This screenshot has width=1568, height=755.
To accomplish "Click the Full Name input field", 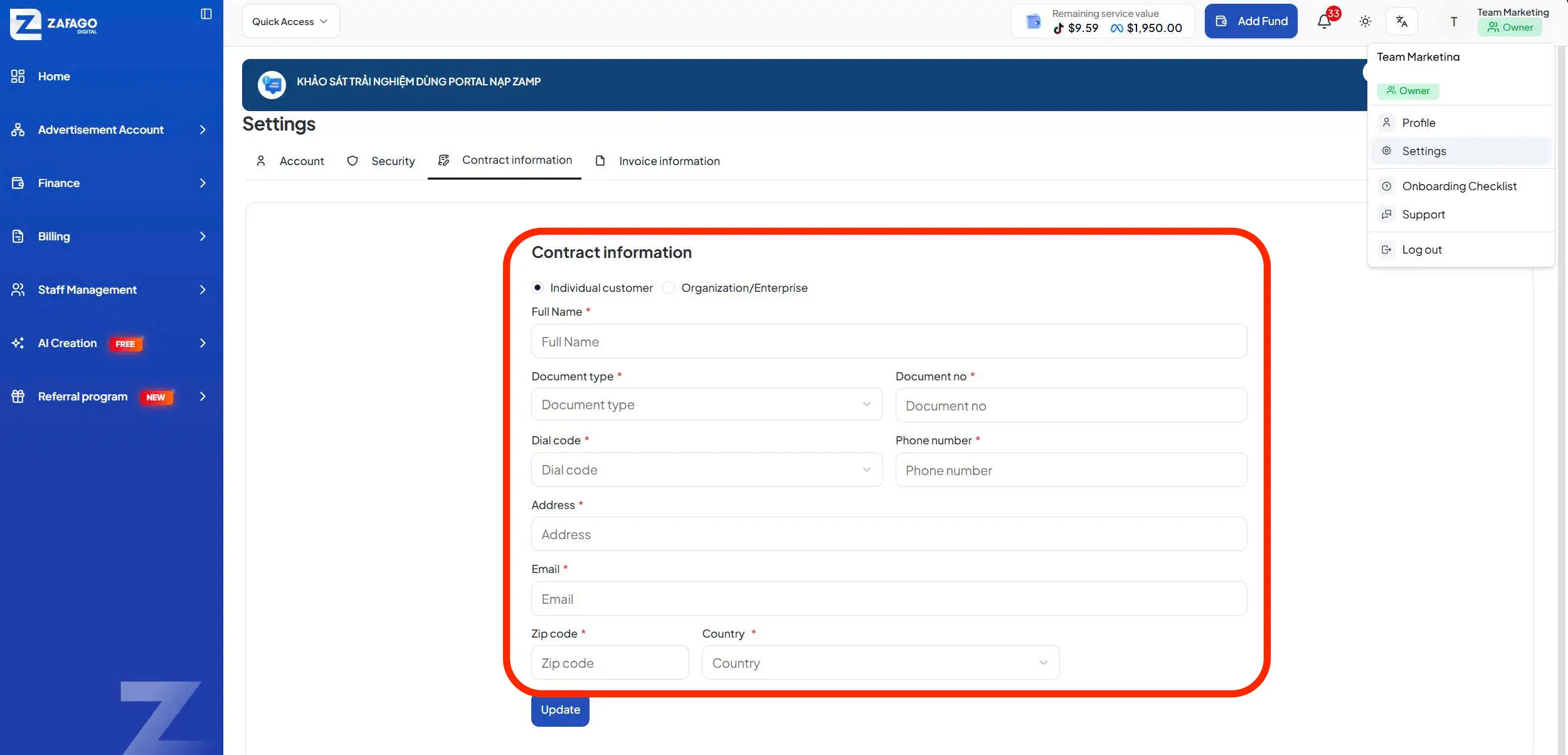I will (x=889, y=341).
